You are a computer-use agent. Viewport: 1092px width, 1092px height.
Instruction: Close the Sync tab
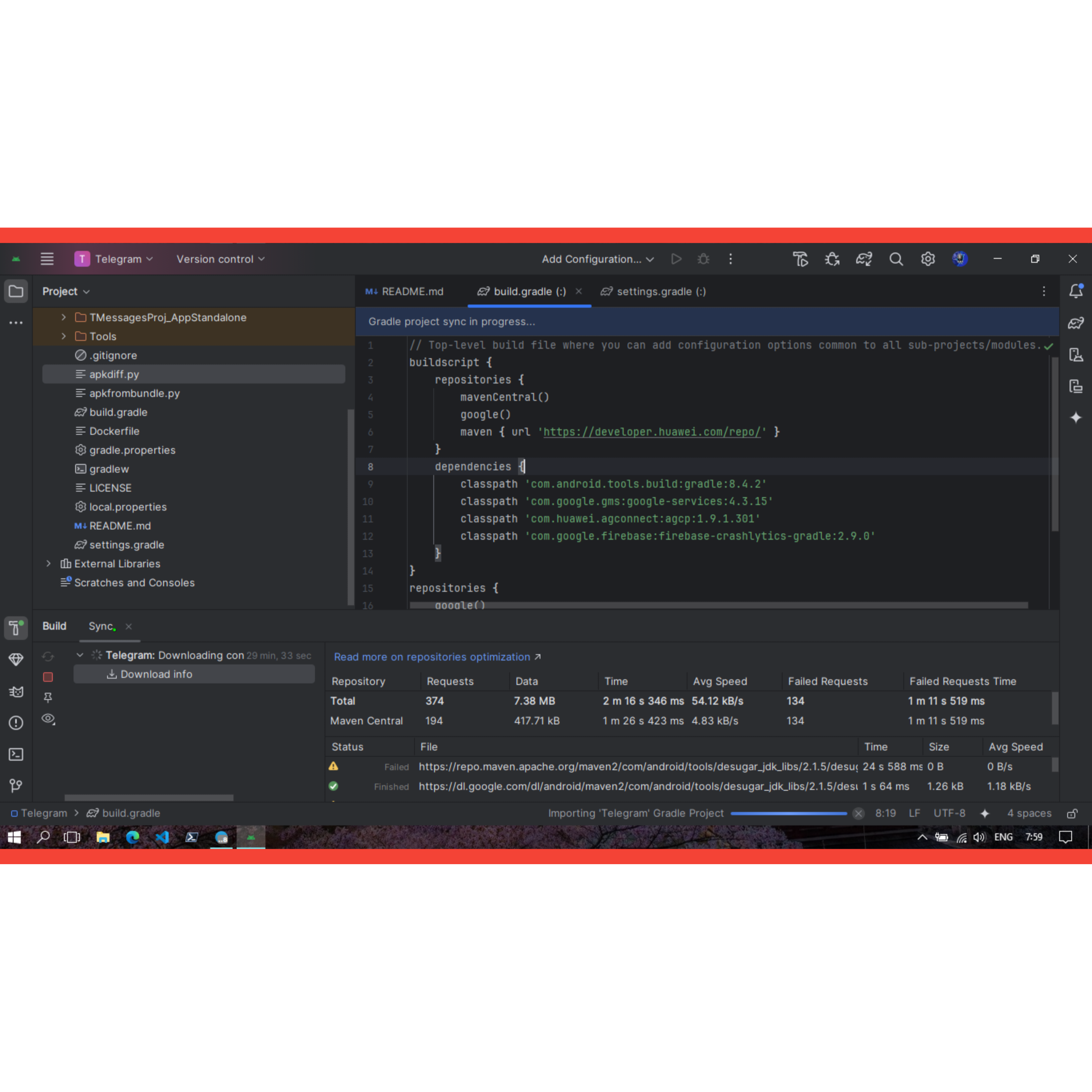(129, 626)
